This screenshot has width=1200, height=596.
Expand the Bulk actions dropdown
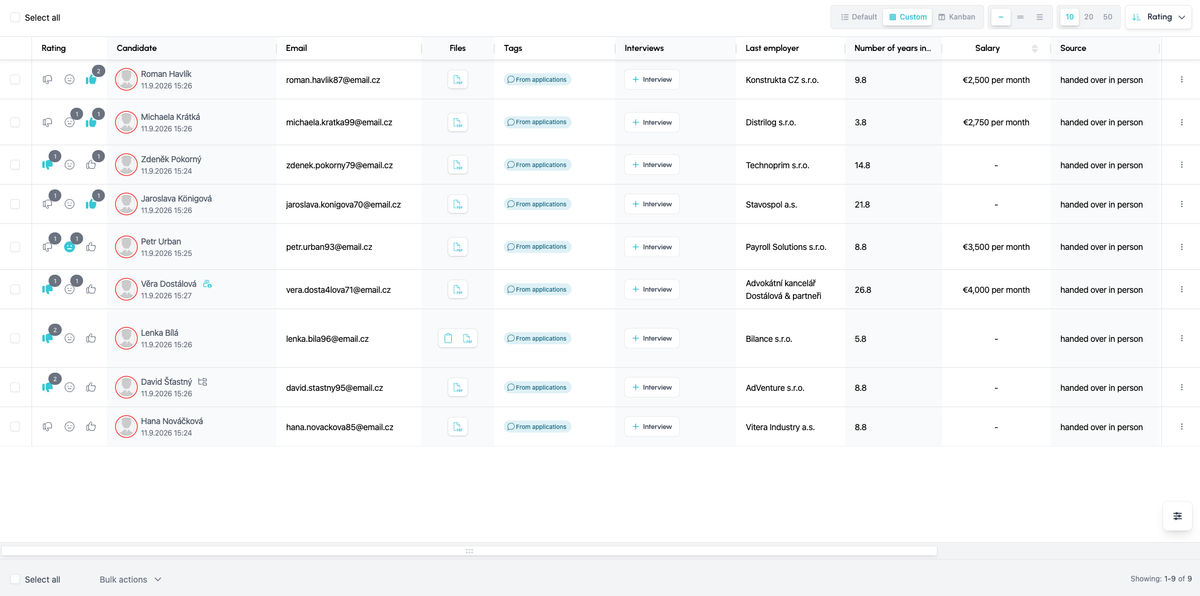pyautogui.click(x=130, y=580)
